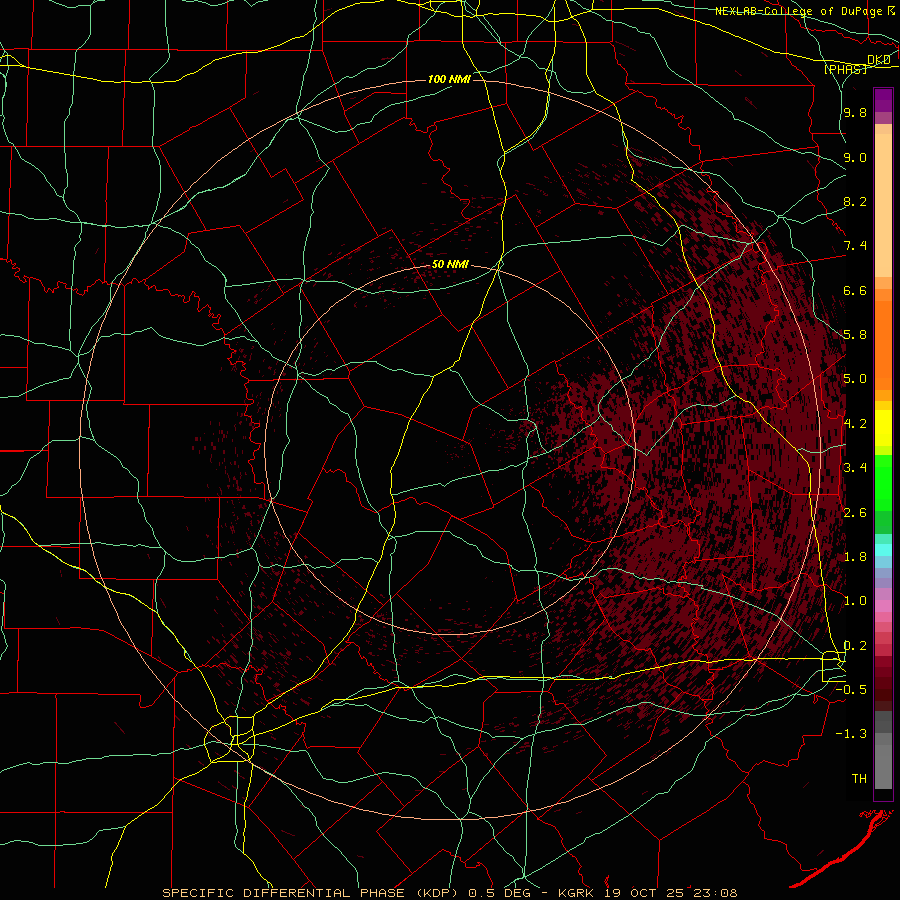Pick the yellow band of the color bar
900x900 pixels.
point(883,428)
